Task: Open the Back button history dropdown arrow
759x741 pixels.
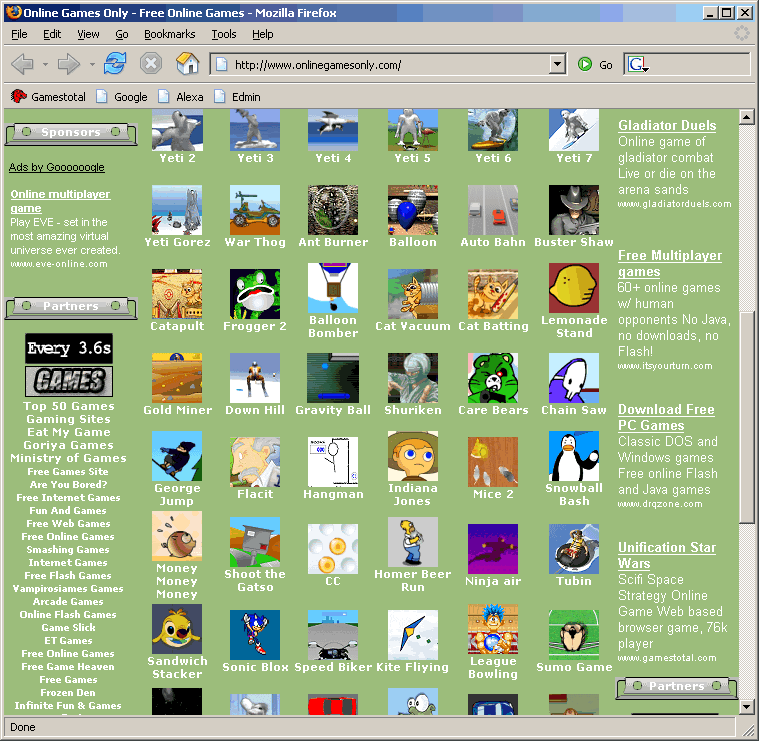Action: point(45,65)
